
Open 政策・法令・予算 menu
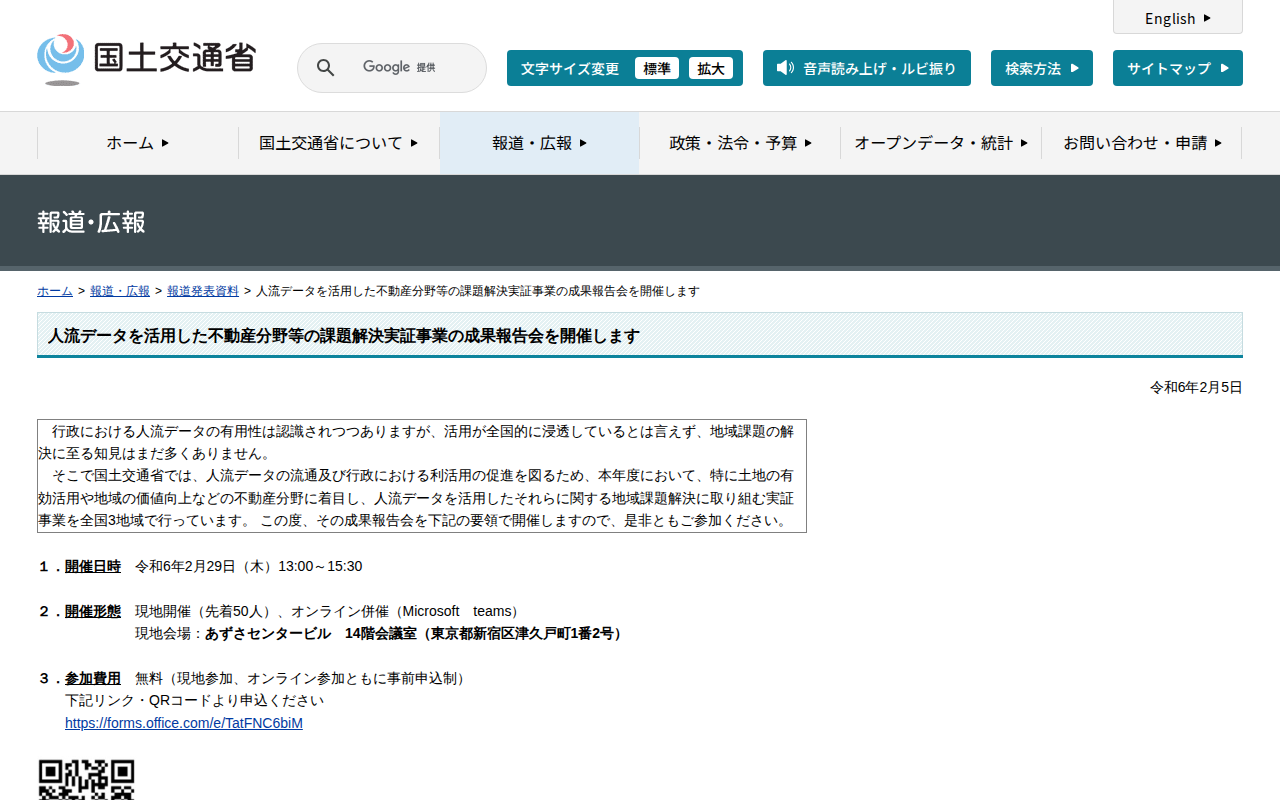pyautogui.click(x=740, y=143)
